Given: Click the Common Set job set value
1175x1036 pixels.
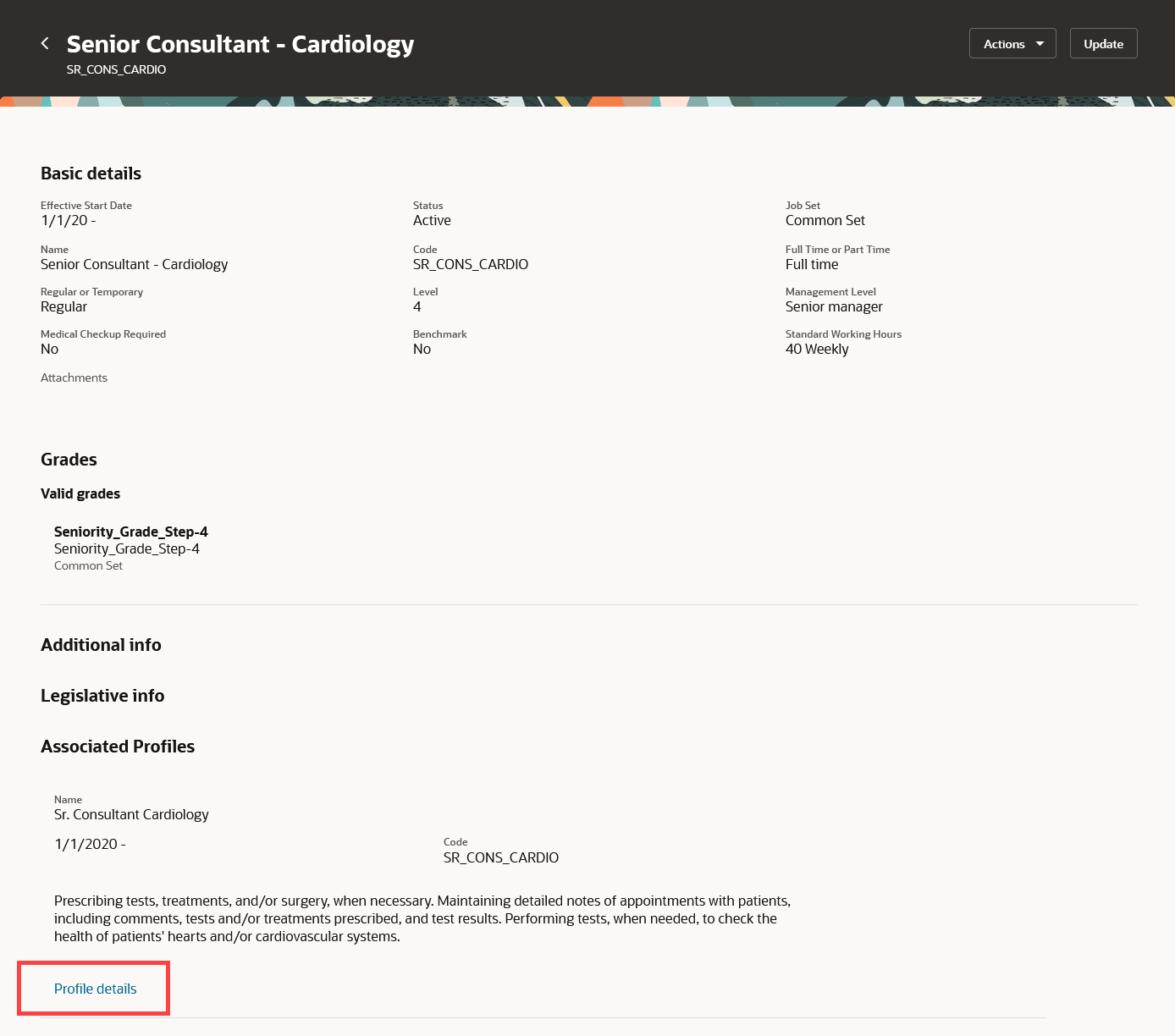Looking at the screenshot, I should click(x=825, y=220).
